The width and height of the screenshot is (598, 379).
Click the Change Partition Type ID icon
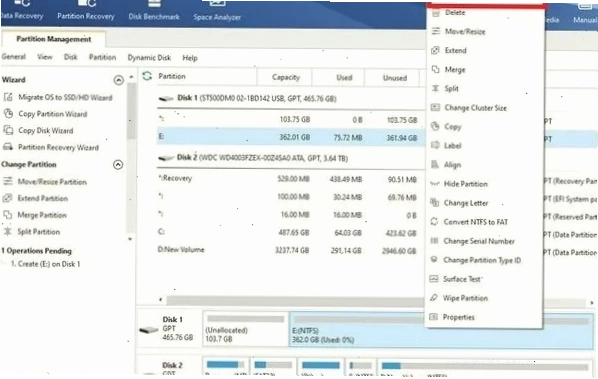pos(434,260)
